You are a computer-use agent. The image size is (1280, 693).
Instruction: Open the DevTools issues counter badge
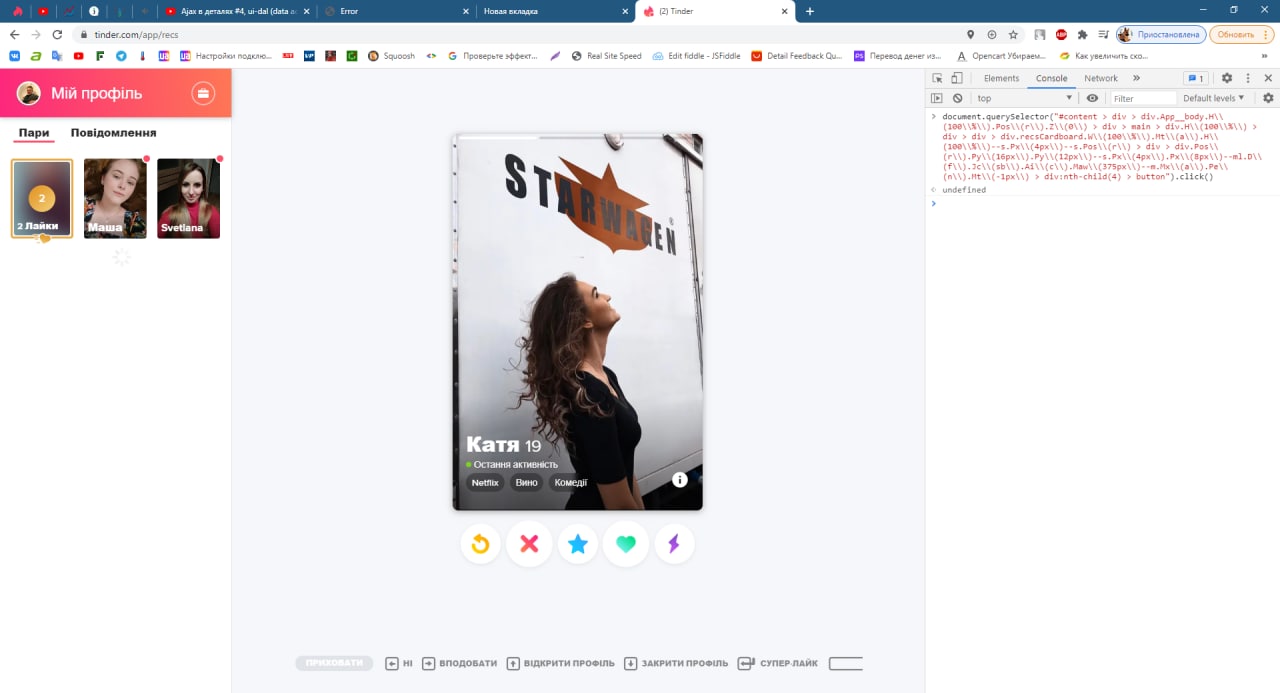pos(1195,78)
